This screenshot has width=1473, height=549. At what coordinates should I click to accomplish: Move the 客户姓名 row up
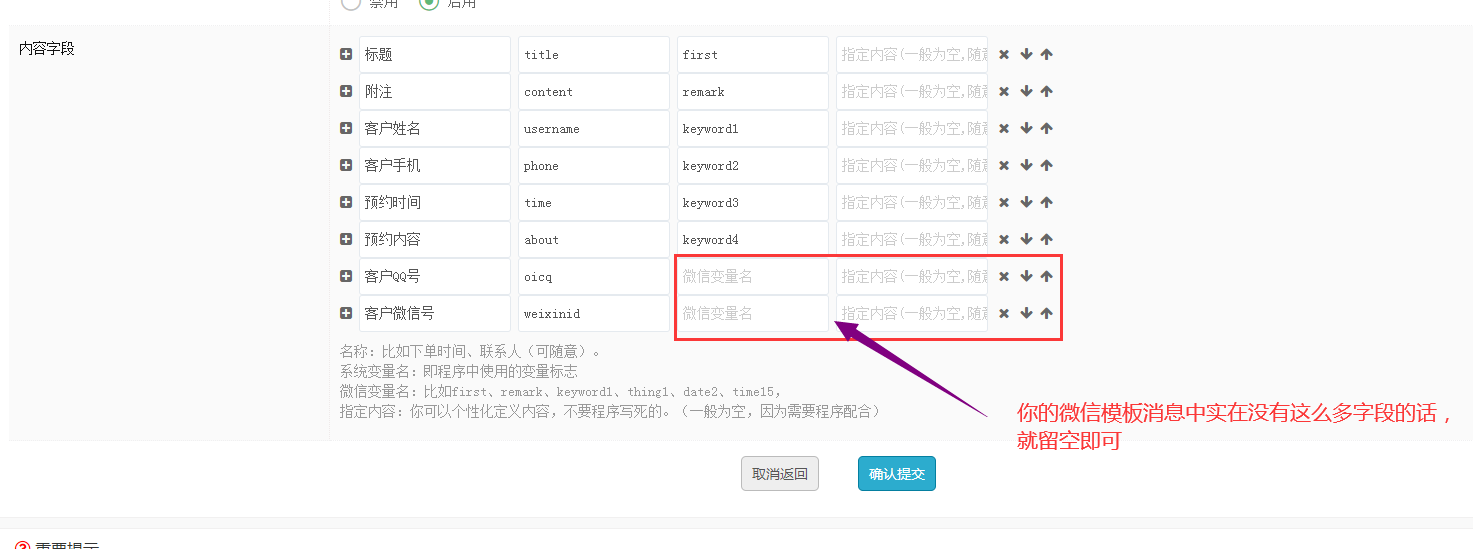click(1046, 129)
